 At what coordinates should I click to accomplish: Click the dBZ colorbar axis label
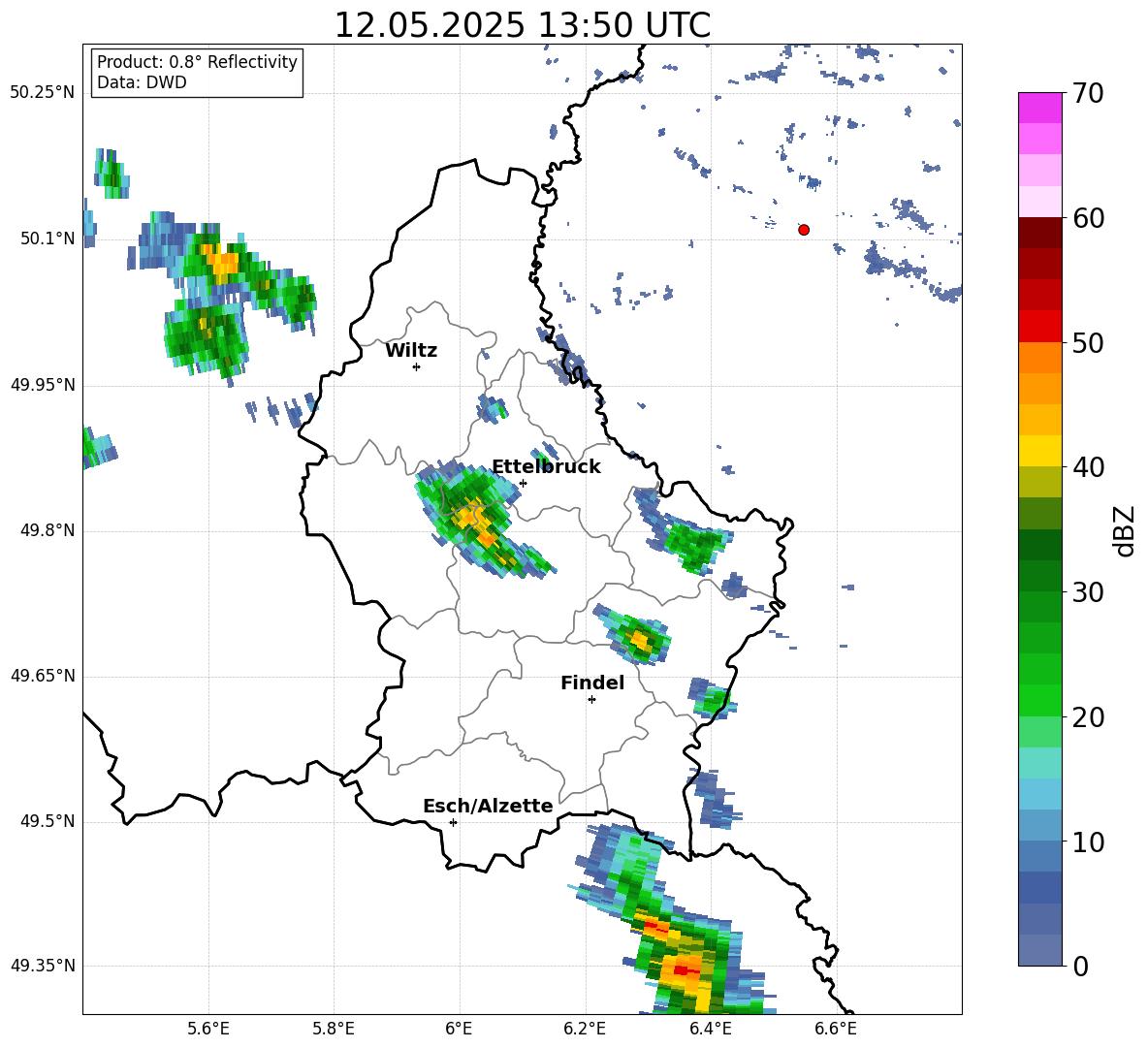[1125, 530]
